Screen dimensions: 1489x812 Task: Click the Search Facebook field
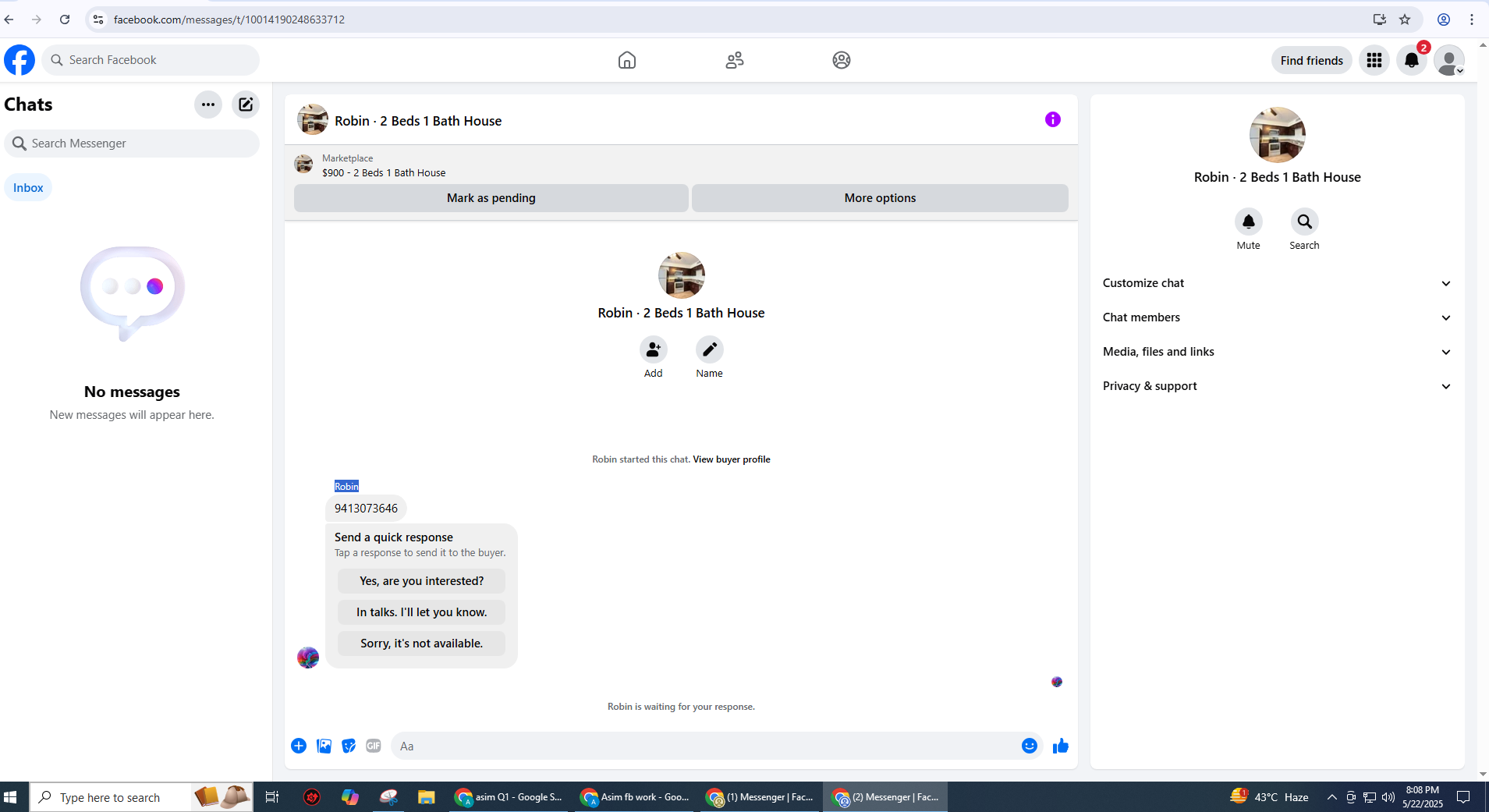click(151, 60)
